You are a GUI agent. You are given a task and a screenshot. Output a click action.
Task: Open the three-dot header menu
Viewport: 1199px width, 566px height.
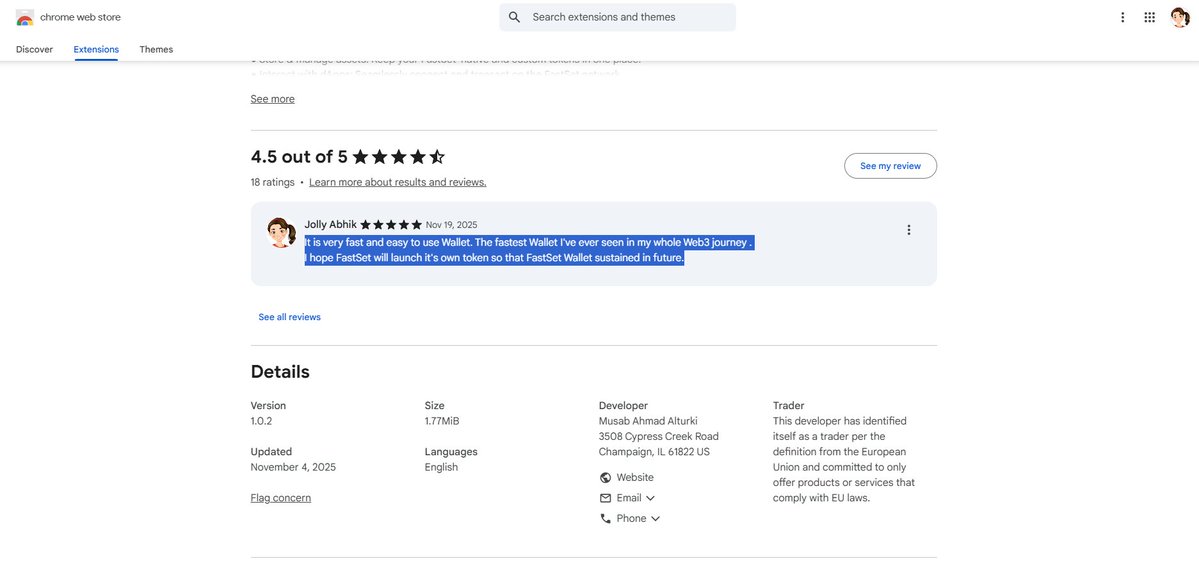[x=1123, y=17]
